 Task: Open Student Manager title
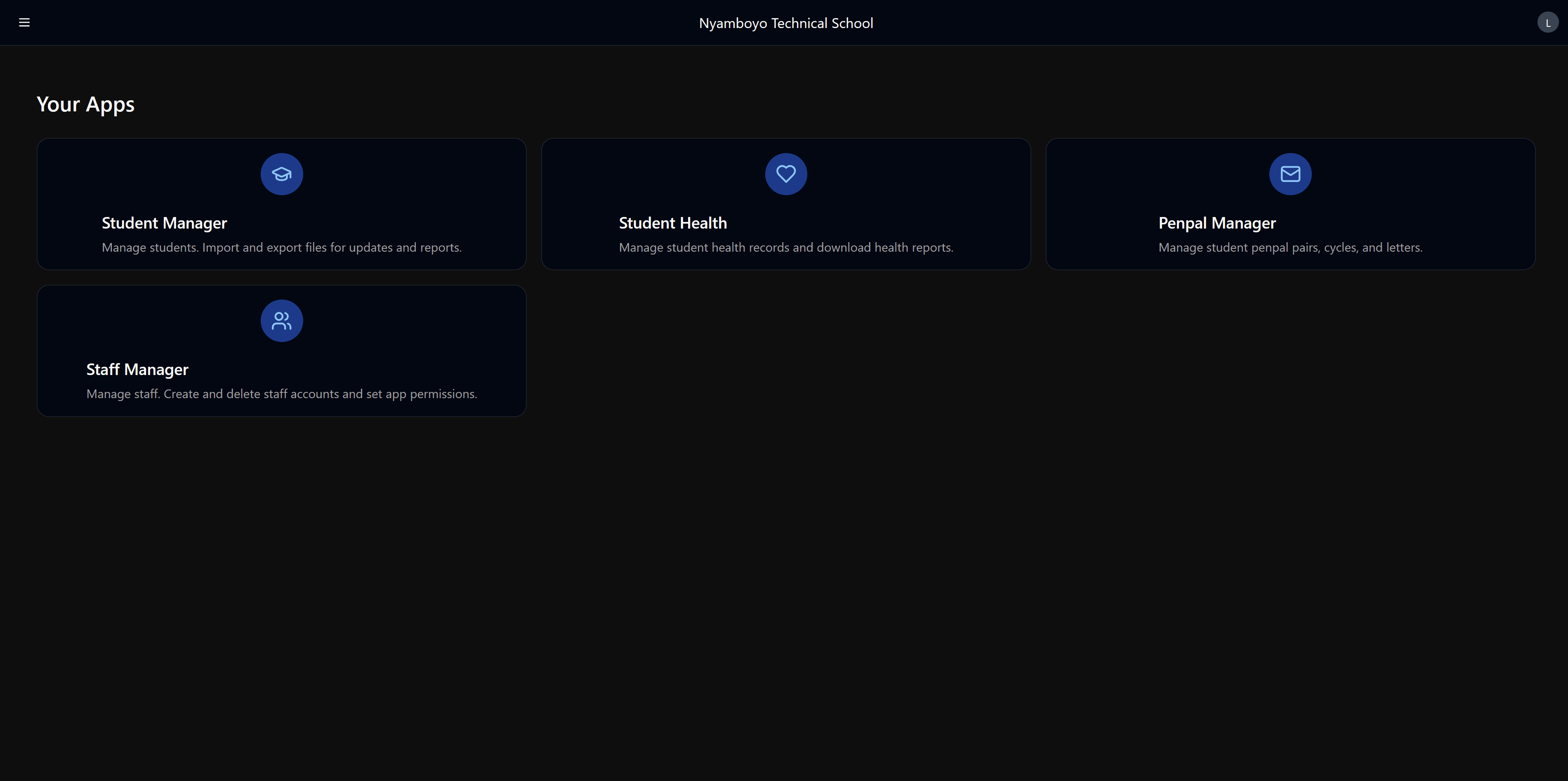click(x=164, y=223)
